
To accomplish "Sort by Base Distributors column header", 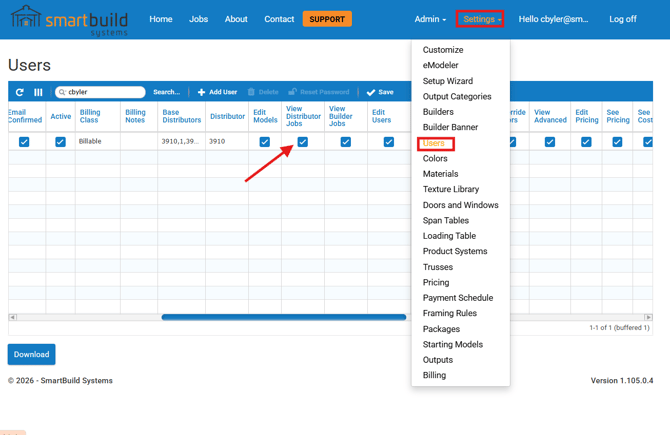I will point(182,116).
